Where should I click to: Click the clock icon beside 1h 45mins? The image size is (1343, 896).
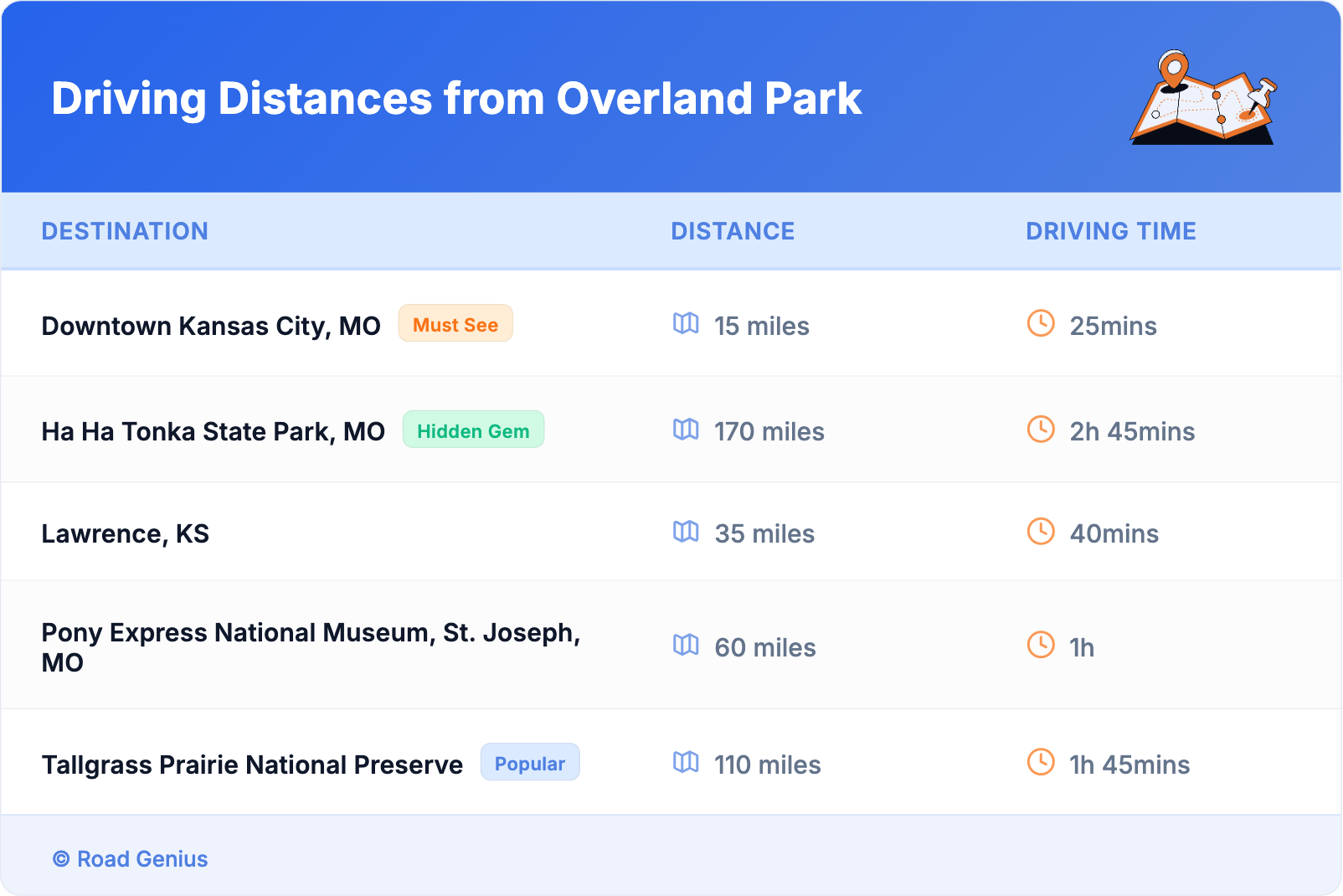(x=1041, y=762)
